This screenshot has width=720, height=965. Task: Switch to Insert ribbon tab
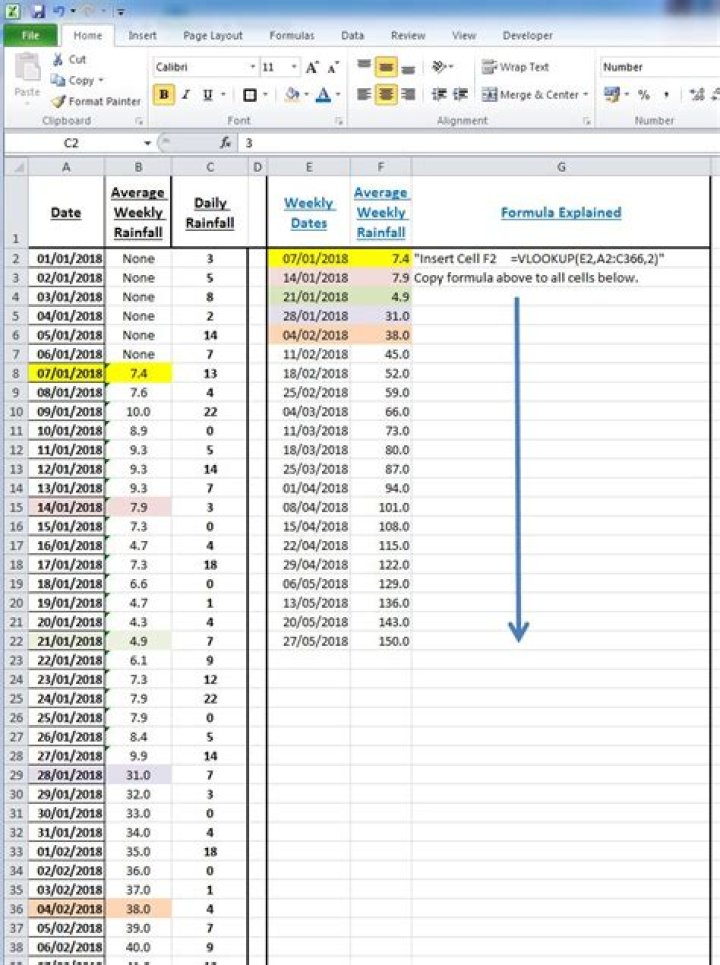(x=142, y=36)
